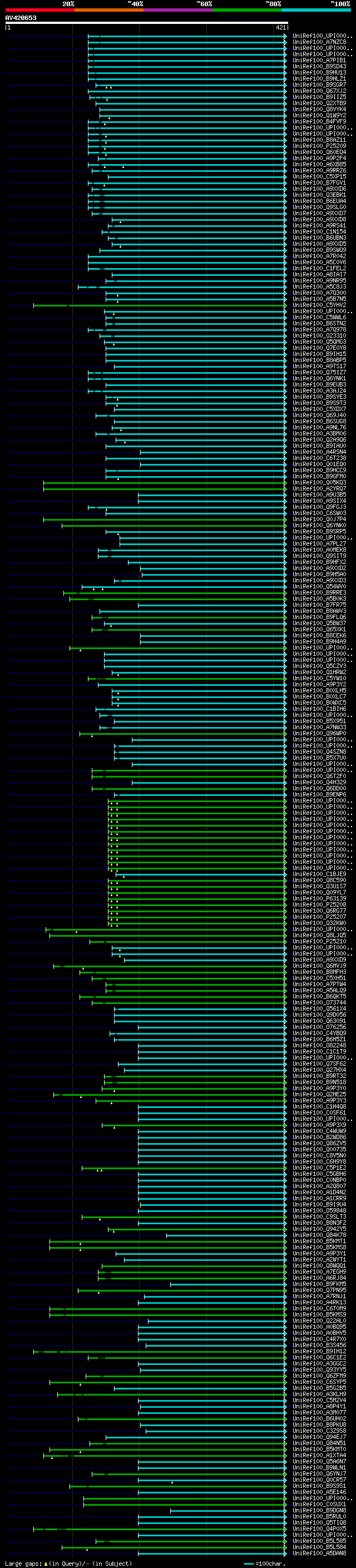Select the UniRef100_C5YHV2 label

(319, 305)
